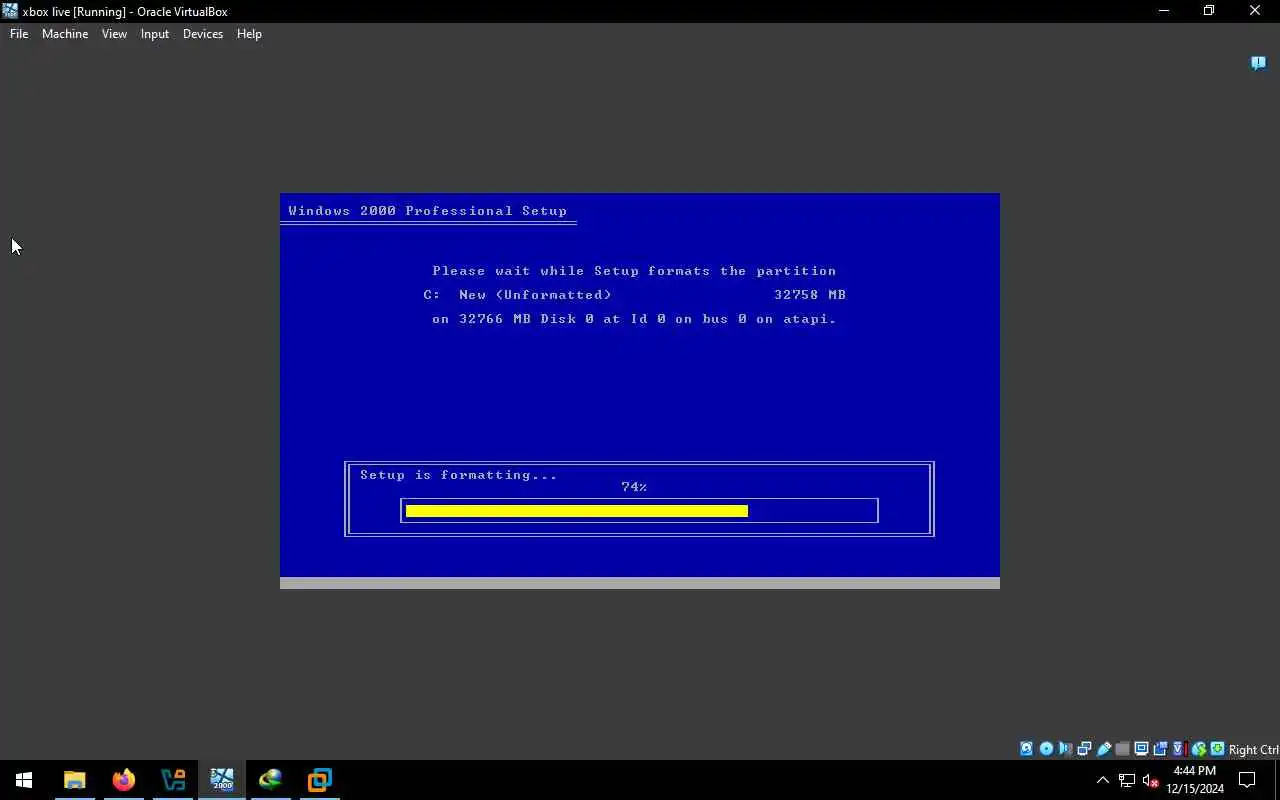Click the Right Ctrl host key label

coord(1253,750)
